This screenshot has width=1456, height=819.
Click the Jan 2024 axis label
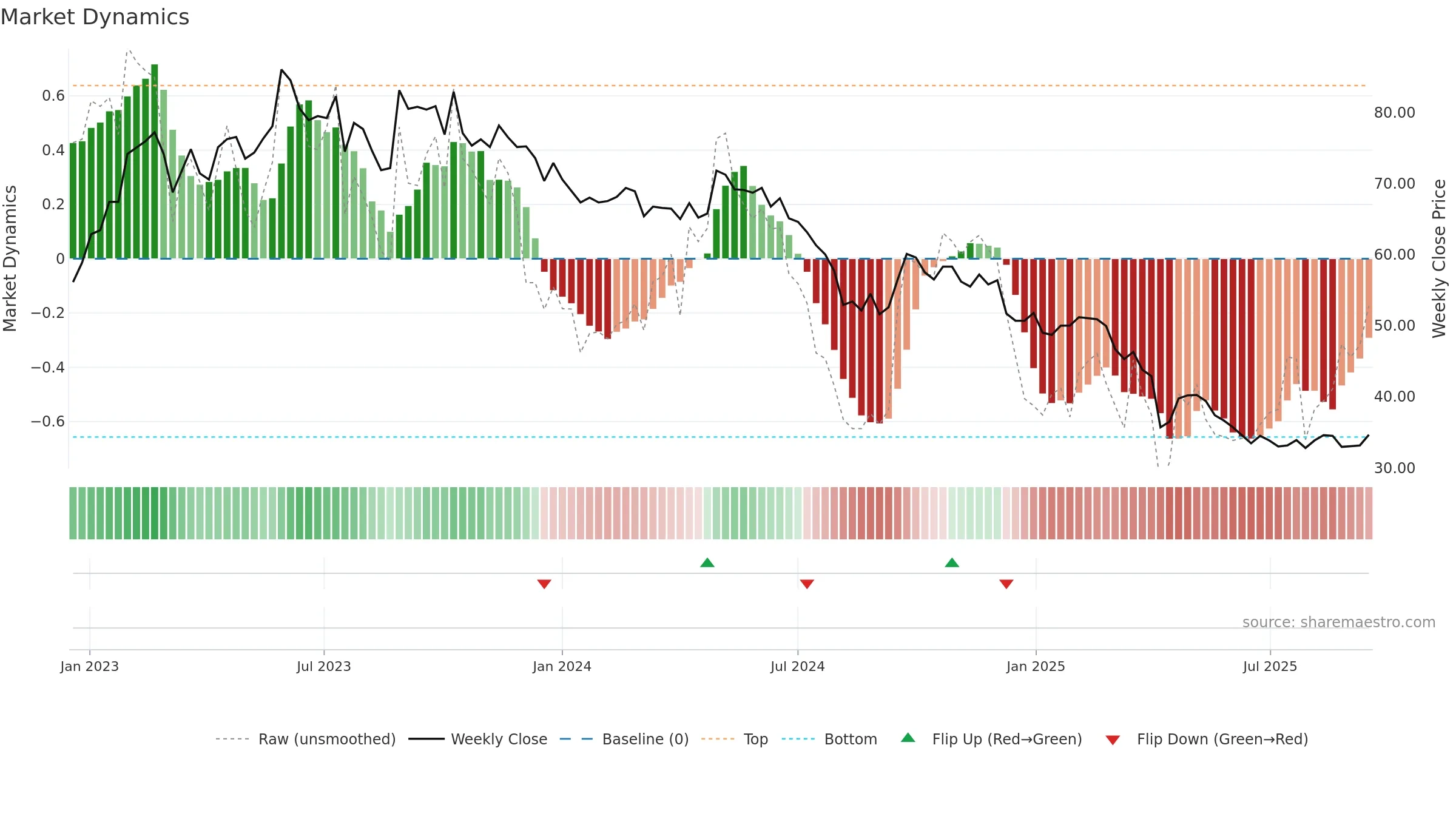tap(562, 666)
